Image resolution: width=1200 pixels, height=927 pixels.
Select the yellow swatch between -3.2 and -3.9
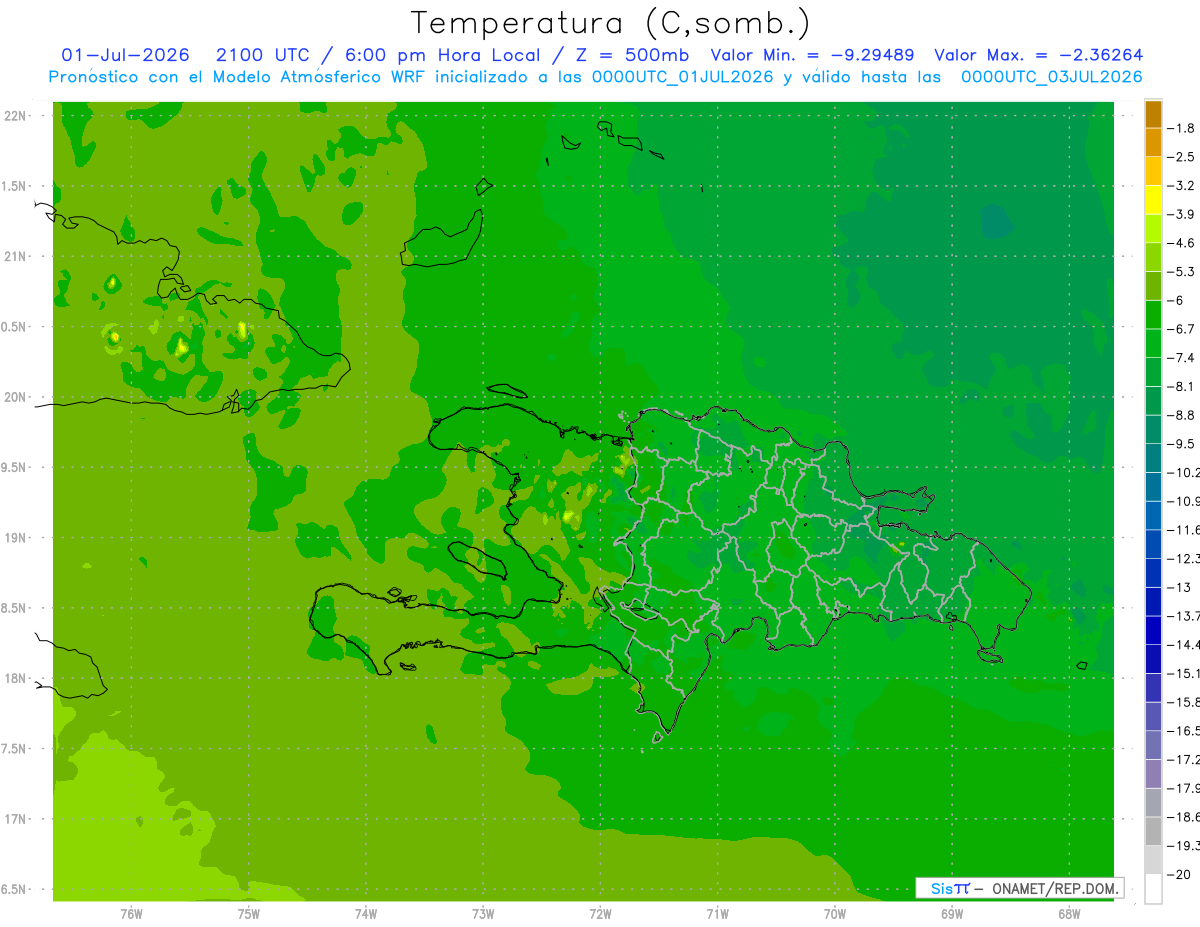(1153, 200)
